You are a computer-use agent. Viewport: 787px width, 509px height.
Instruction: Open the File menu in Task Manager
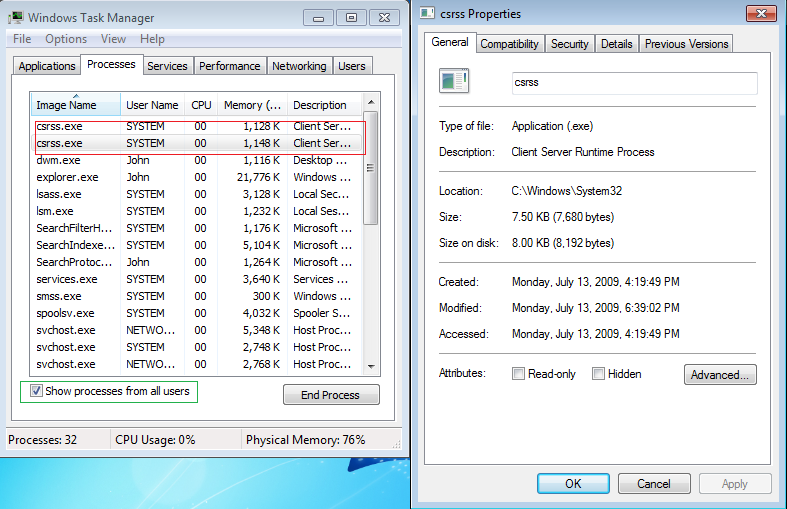(x=22, y=39)
